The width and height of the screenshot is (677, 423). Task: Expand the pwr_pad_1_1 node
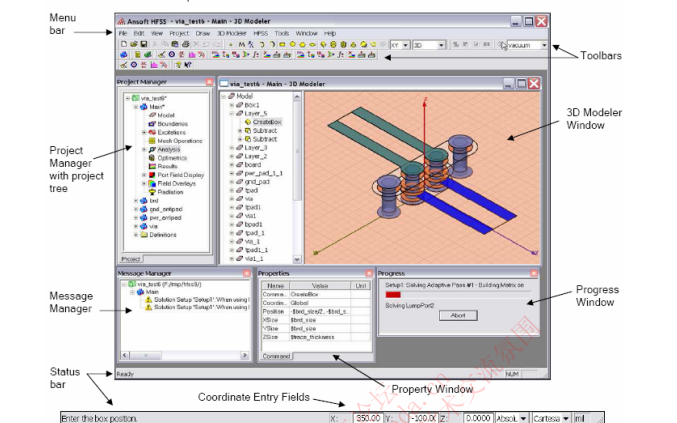point(231,173)
